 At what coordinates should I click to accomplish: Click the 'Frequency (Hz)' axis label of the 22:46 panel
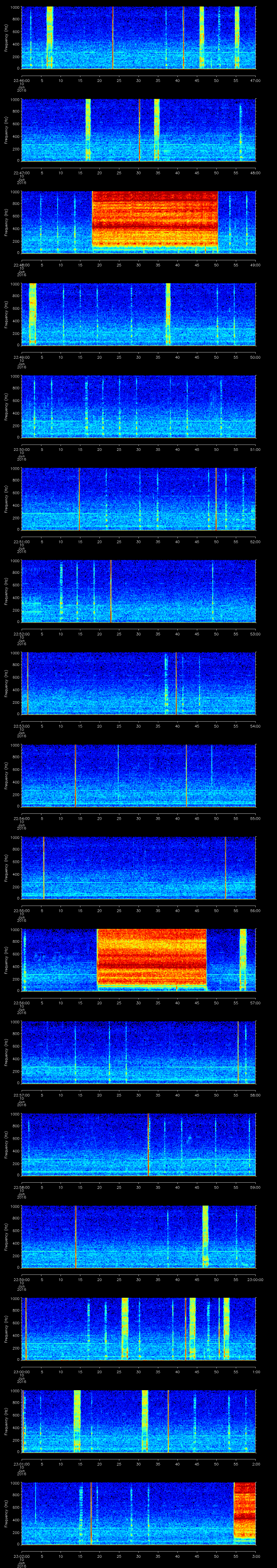[7, 38]
